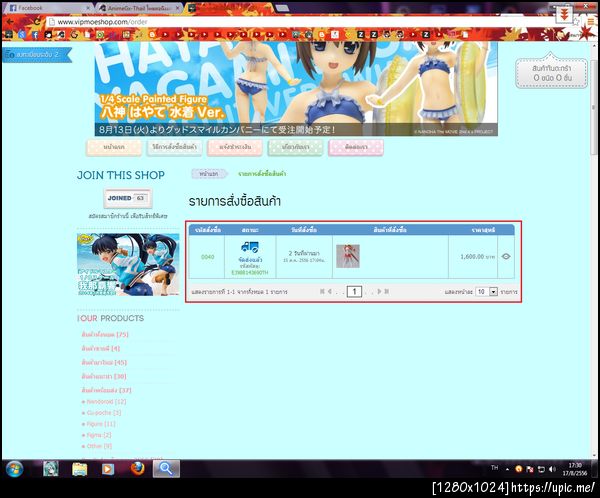Go to previous page in order list pager
The width and height of the screenshot is (600, 498).
click(330, 292)
